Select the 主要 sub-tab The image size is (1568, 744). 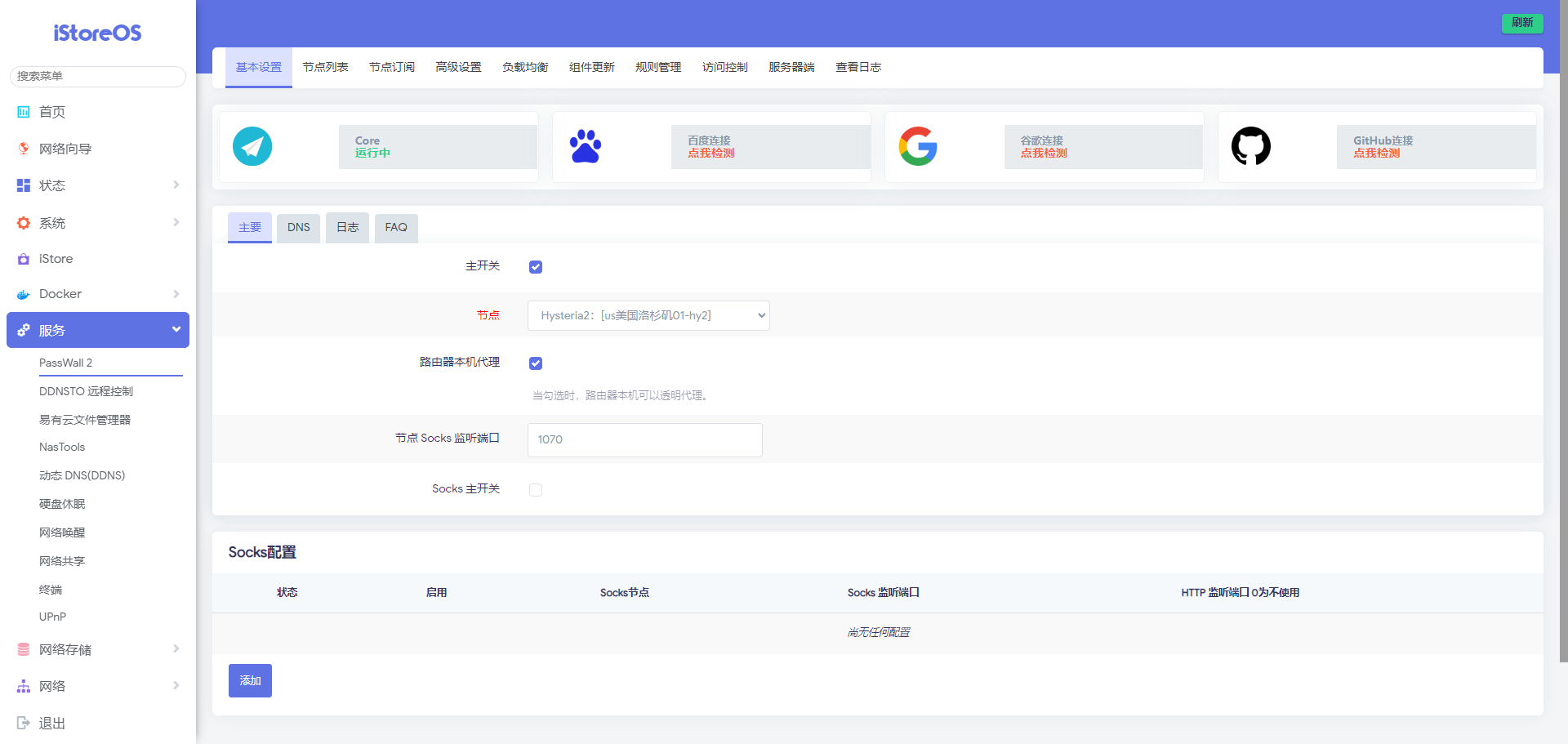pyautogui.click(x=250, y=227)
